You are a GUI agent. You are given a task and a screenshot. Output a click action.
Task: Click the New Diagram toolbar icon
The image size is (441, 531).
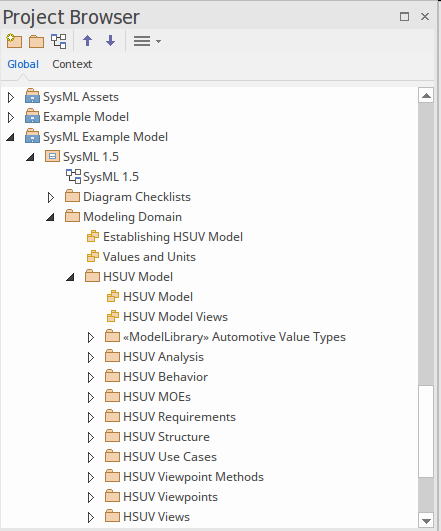coord(59,41)
